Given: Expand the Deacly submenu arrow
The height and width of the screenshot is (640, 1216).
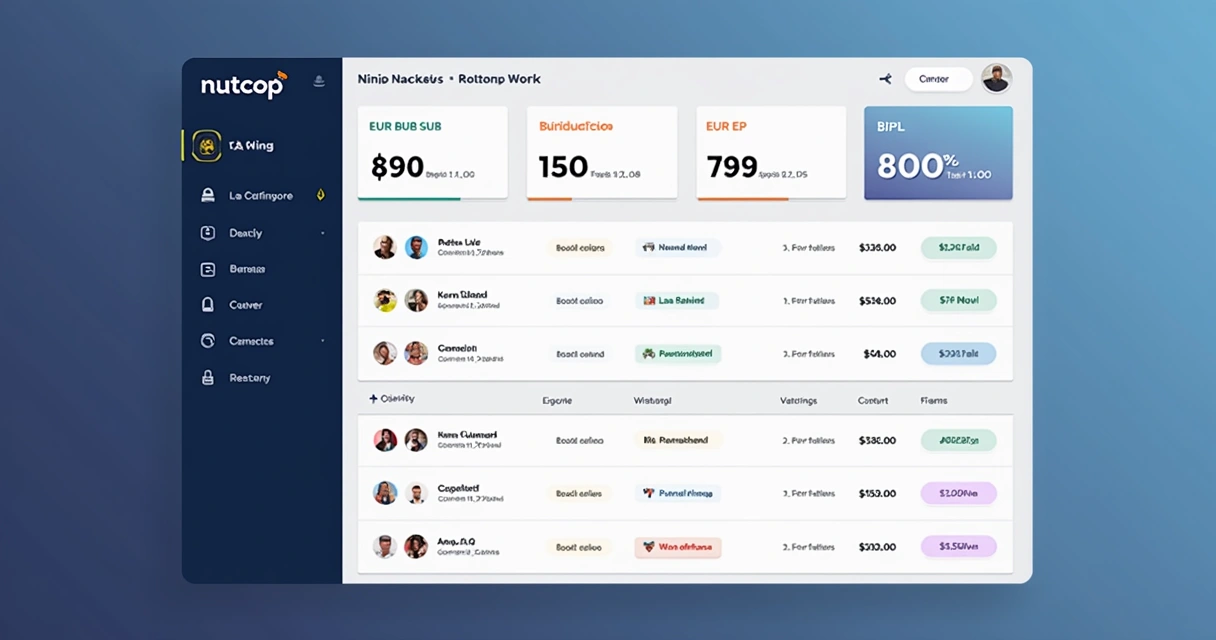Looking at the screenshot, I should (322, 233).
